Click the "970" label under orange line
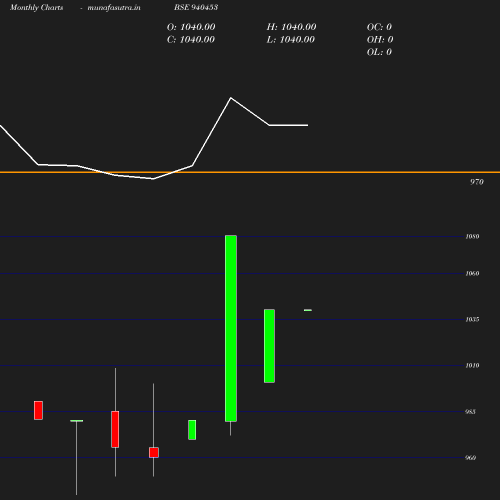Image resolution: width=500 pixels, height=500 pixels. pos(477,182)
